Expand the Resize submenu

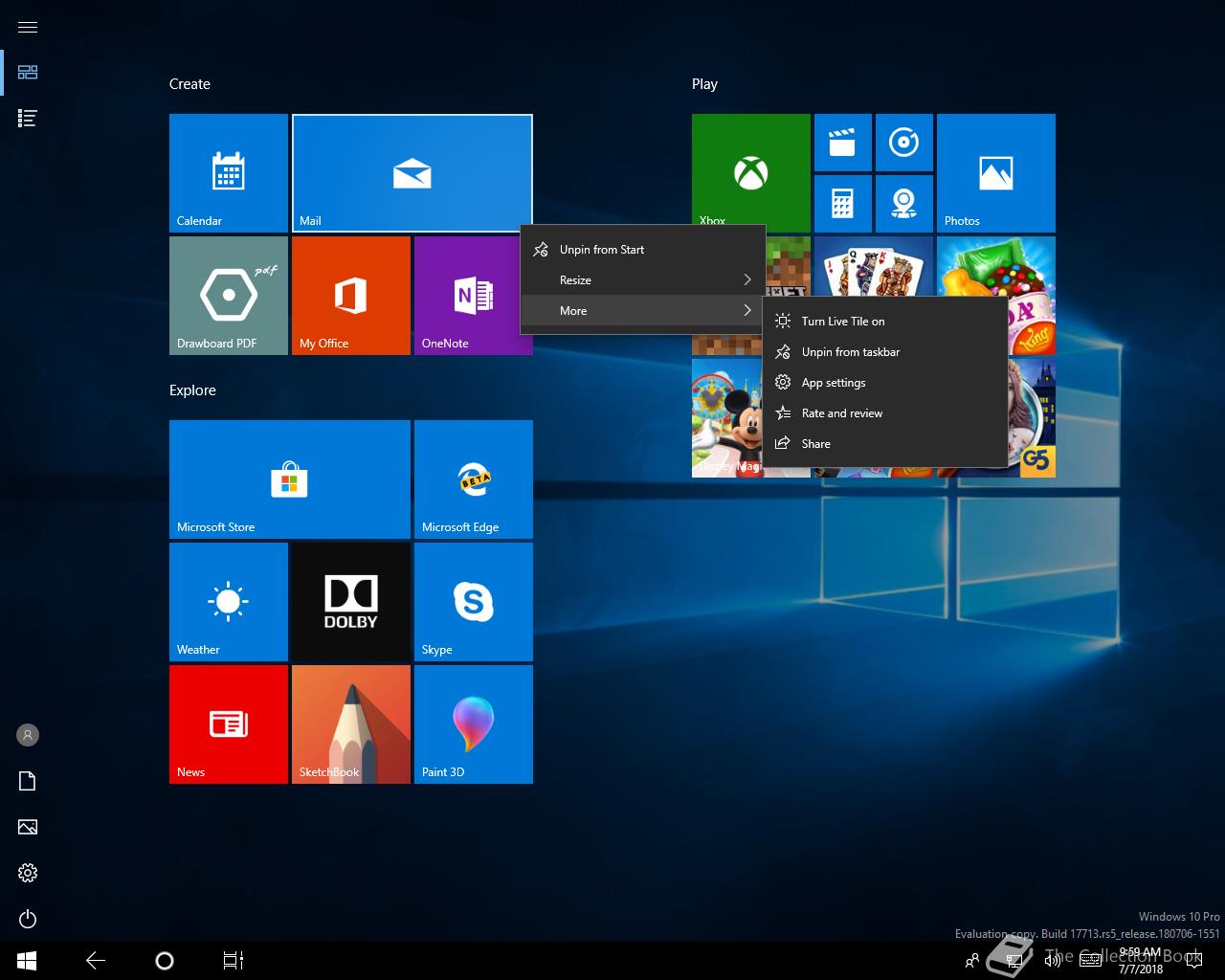[x=642, y=280]
